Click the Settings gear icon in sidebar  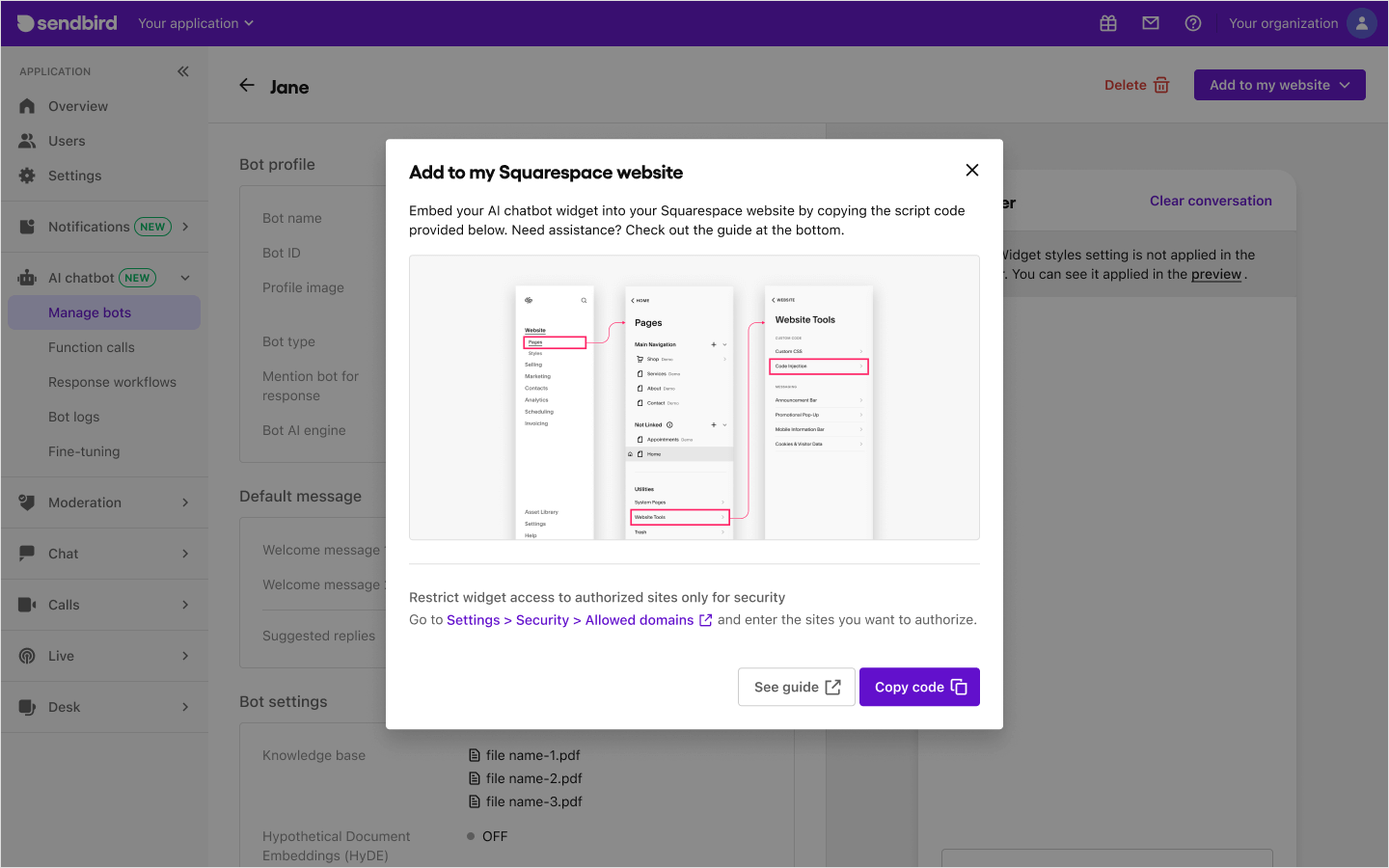(27, 176)
